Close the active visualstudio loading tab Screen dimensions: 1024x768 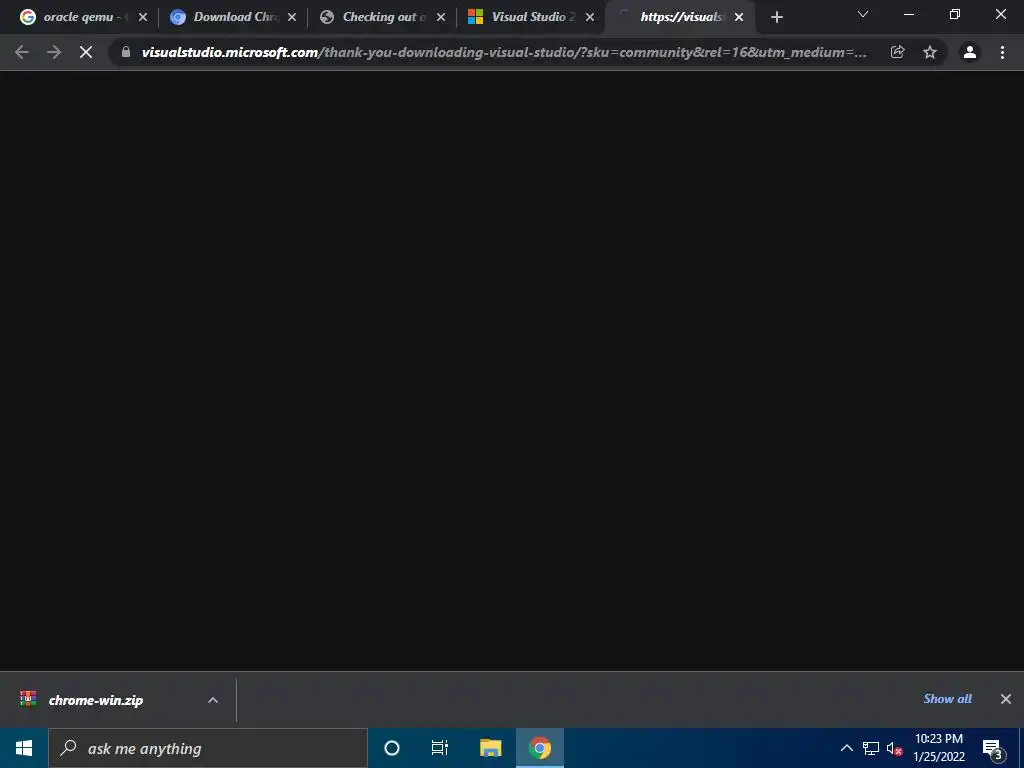click(739, 18)
